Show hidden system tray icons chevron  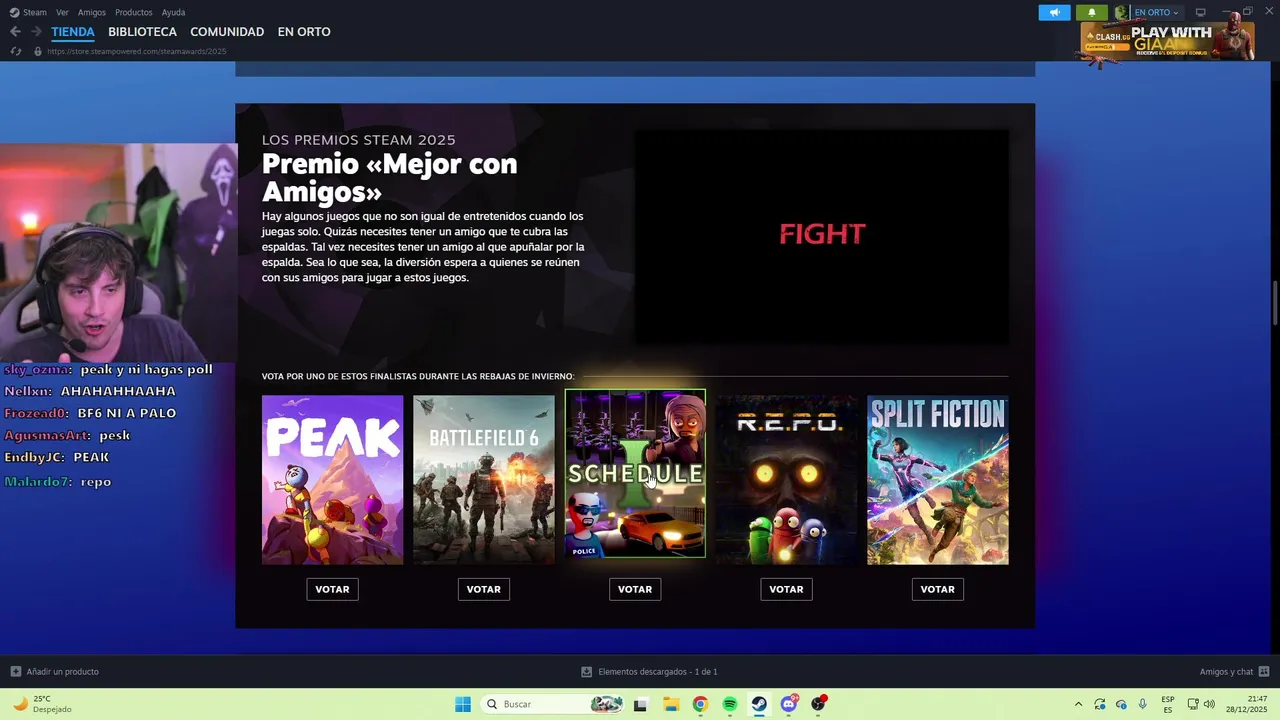tap(1078, 704)
